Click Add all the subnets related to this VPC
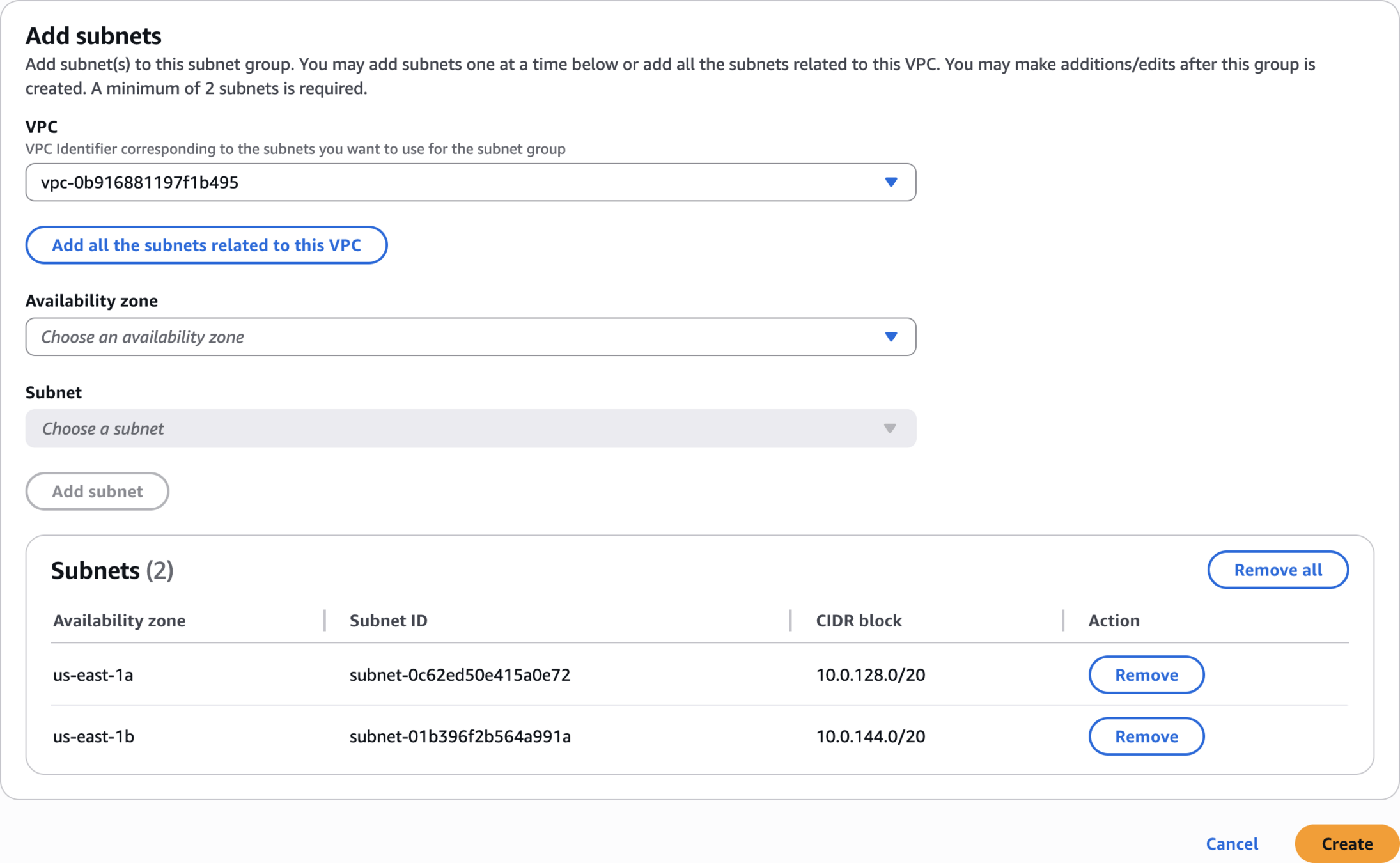 coord(206,245)
